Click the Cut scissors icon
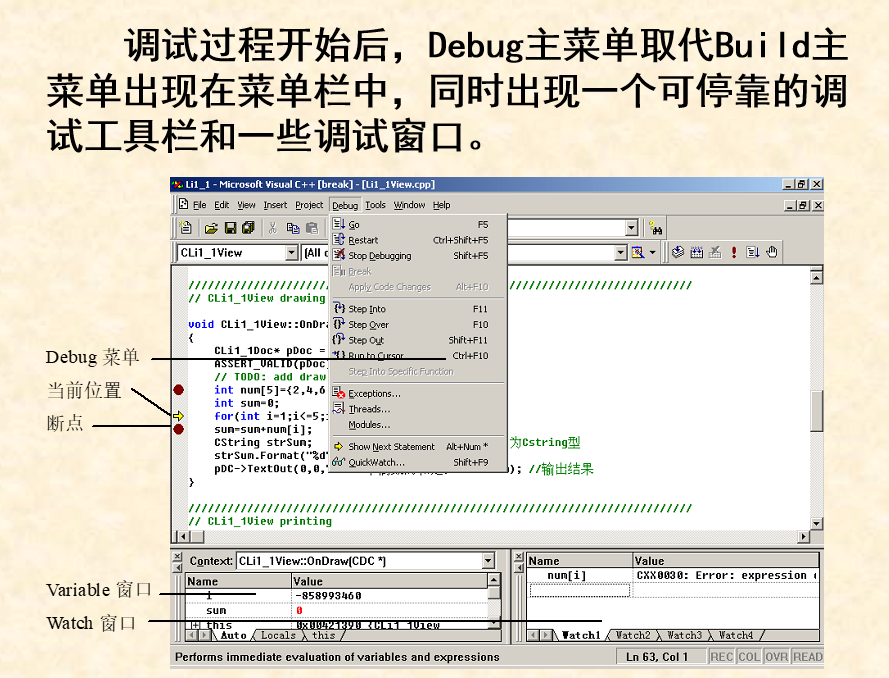Screen dimensions: 889x678 pyautogui.click(x=273, y=228)
